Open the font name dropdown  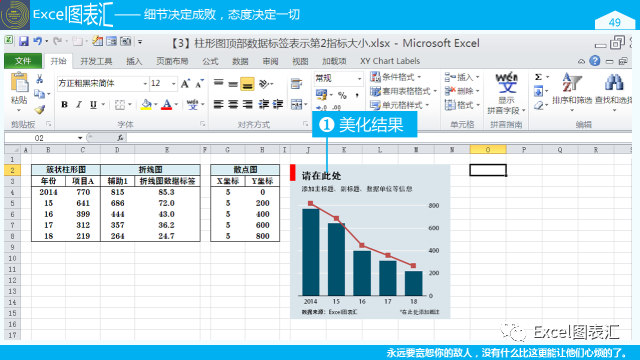[145, 84]
